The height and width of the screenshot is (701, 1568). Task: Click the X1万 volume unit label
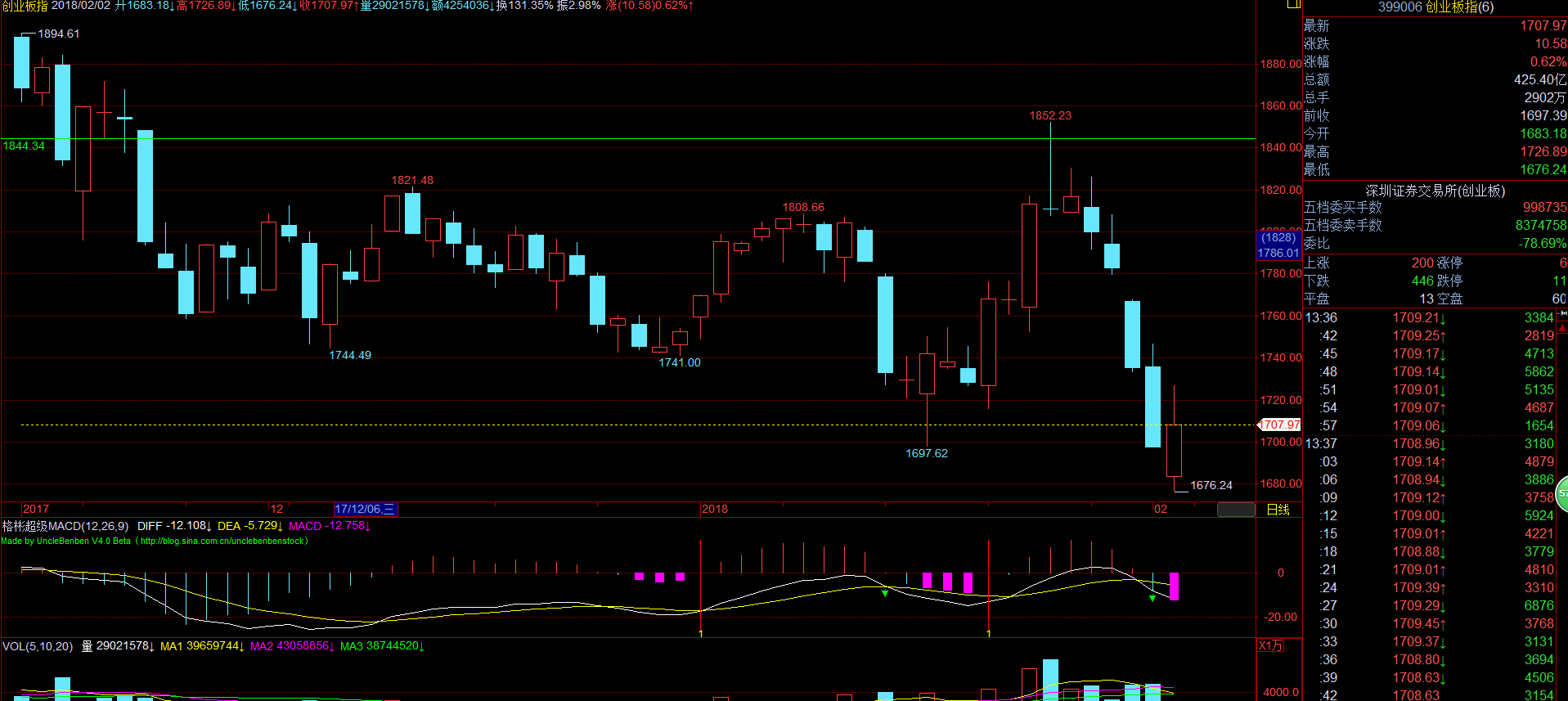1270,645
